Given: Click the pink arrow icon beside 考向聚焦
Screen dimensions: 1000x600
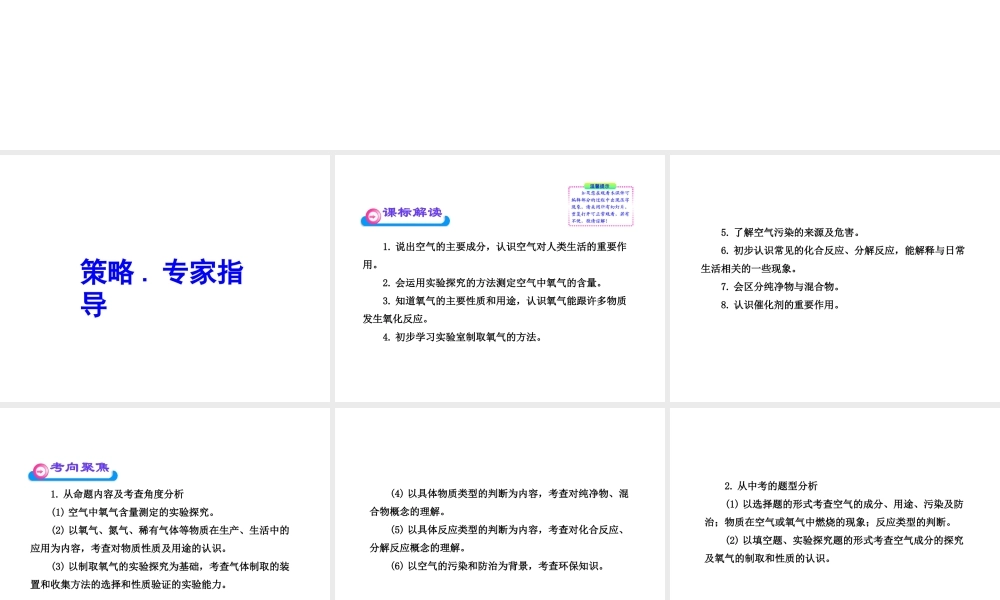Looking at the screenshot, I should point(40,471).
